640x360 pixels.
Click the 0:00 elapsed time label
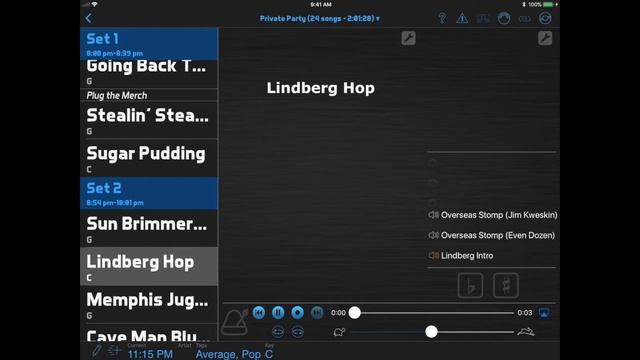(x=338, y=313)
